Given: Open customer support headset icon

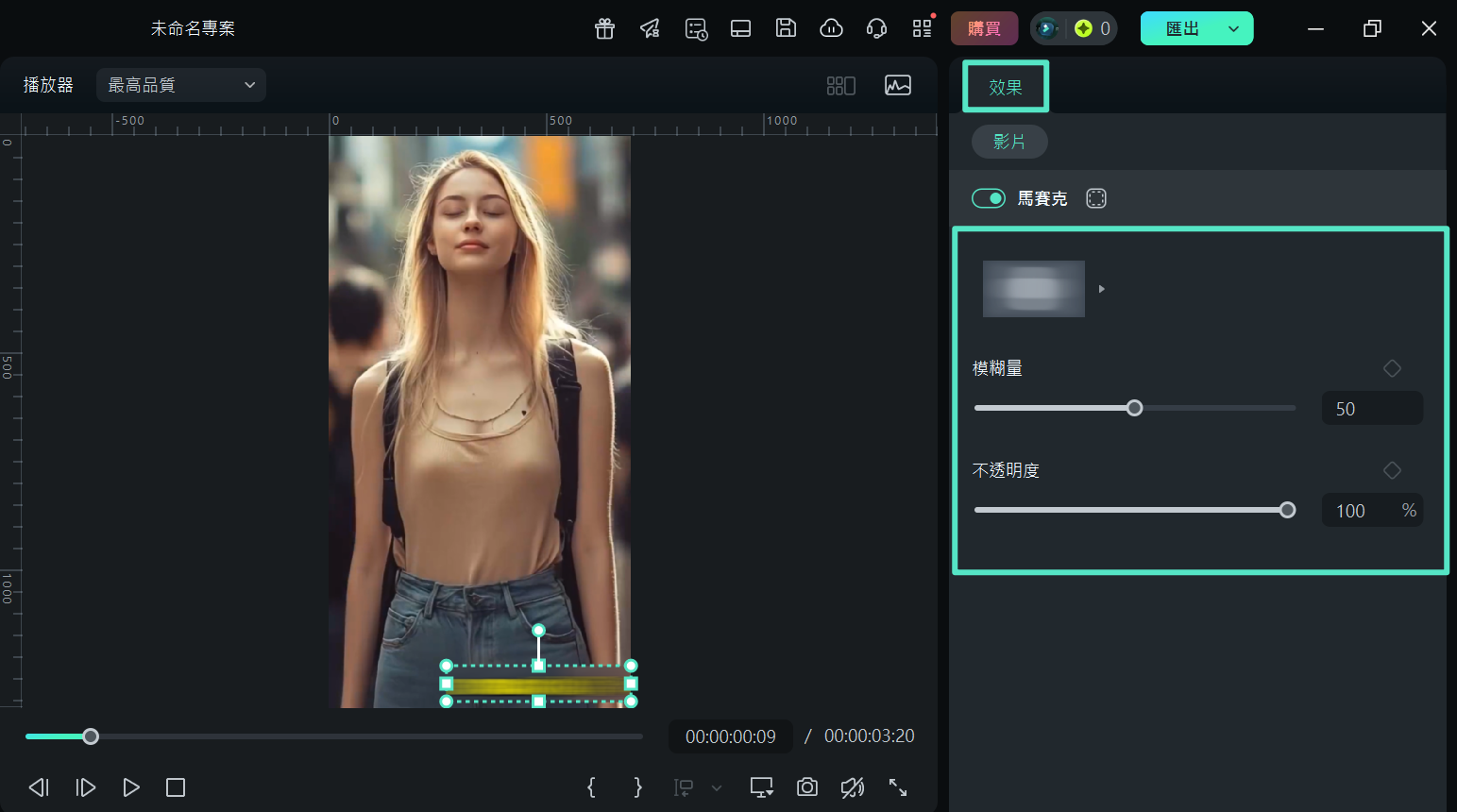Looking at the screenshot, I should click(876, 28).
